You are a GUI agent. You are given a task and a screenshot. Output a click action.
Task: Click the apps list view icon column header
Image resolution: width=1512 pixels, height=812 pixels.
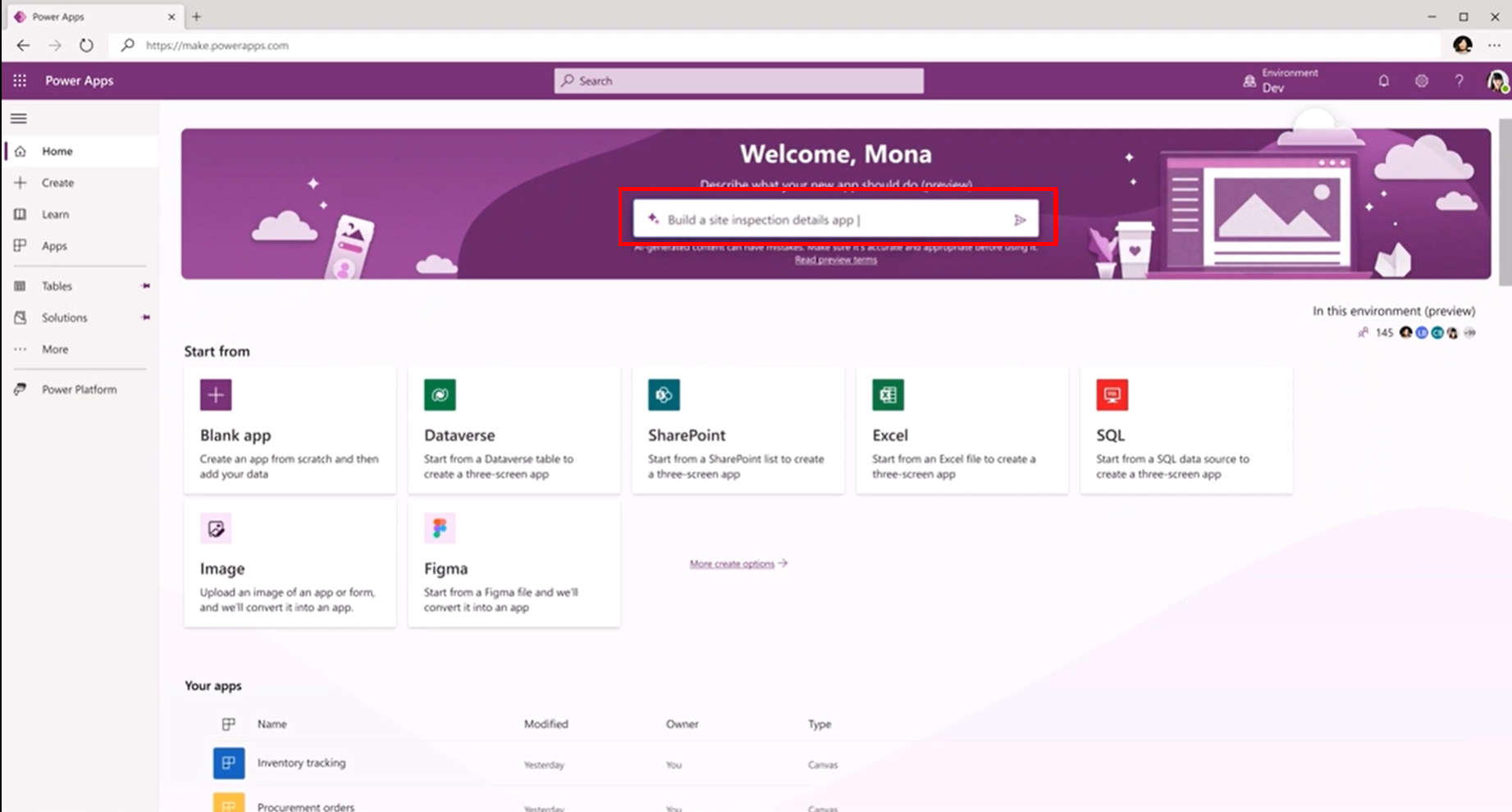coord(229,724)
